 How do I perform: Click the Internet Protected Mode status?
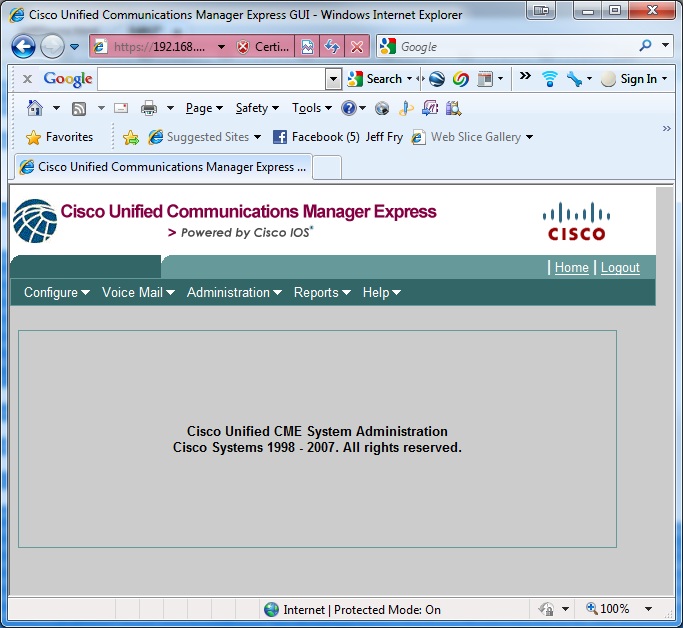(353, 610)
